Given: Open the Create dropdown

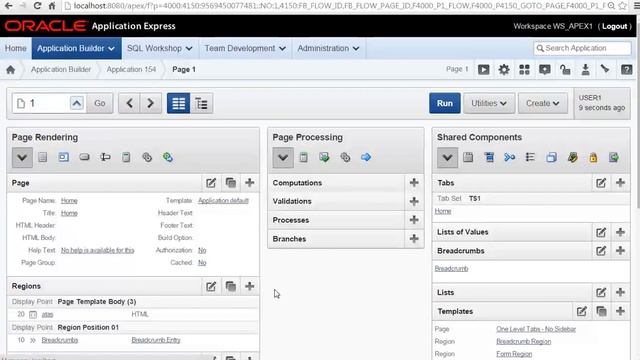Looking at the screenshot, I should pos(542,103).
